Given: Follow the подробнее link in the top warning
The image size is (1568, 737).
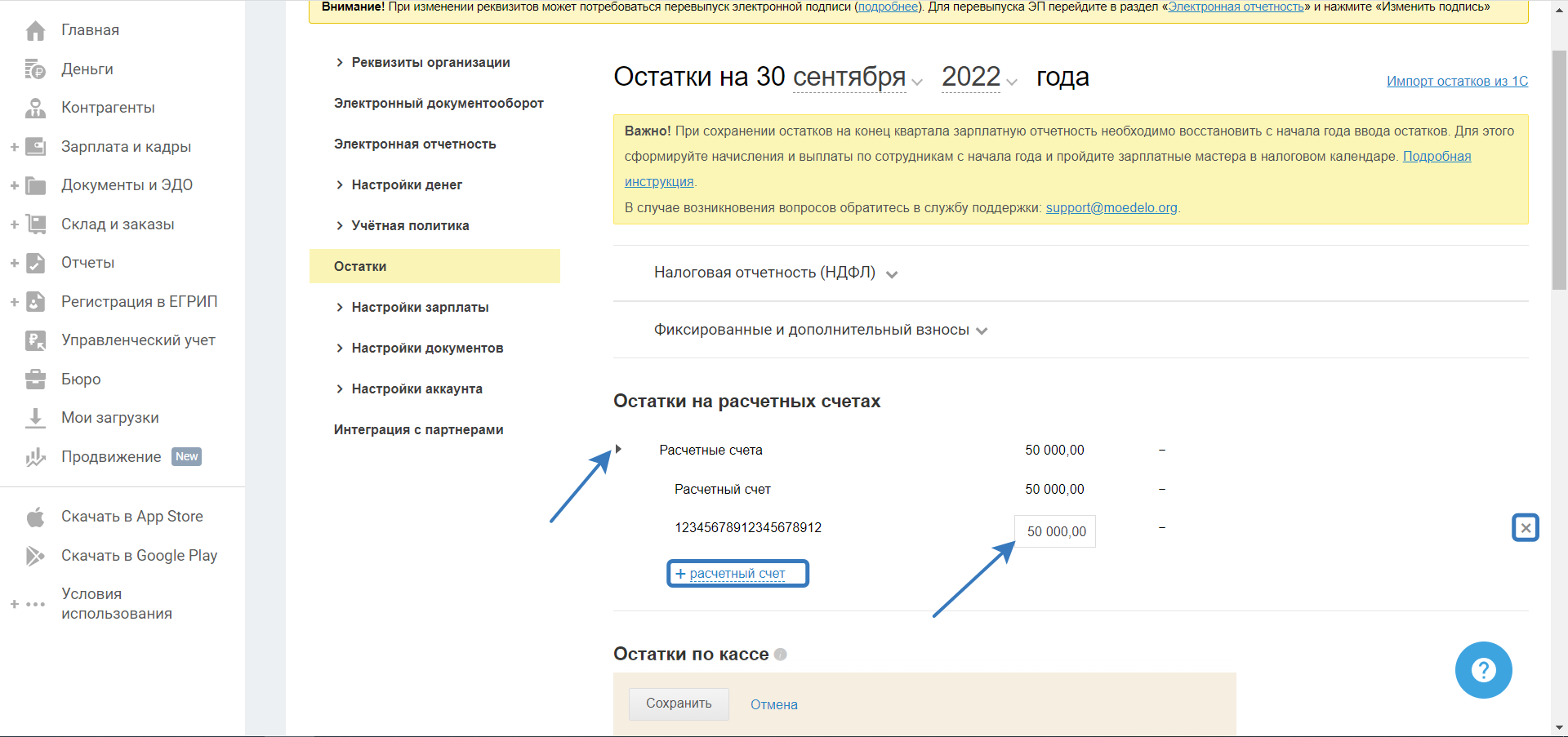Looking at the screenshot, I should [x=888, y=7].
